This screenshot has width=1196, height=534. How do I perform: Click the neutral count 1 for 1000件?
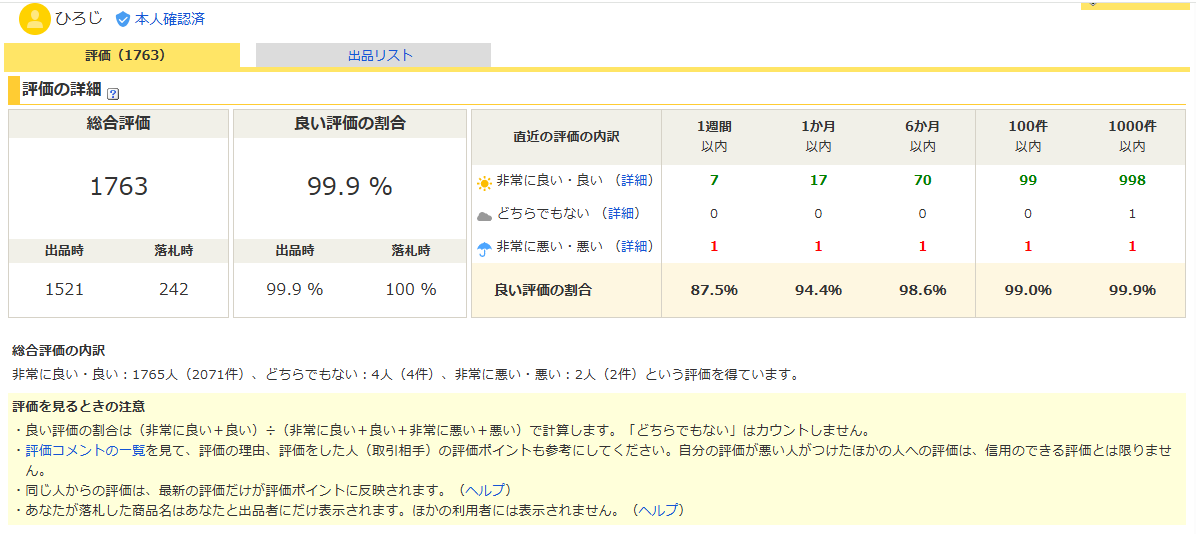[1132, 214]
